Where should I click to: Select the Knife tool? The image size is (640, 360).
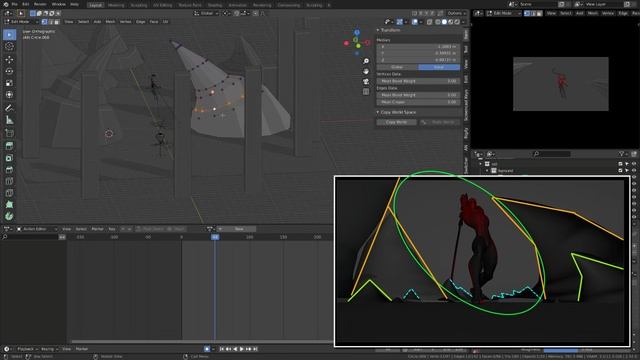point(9,193)
